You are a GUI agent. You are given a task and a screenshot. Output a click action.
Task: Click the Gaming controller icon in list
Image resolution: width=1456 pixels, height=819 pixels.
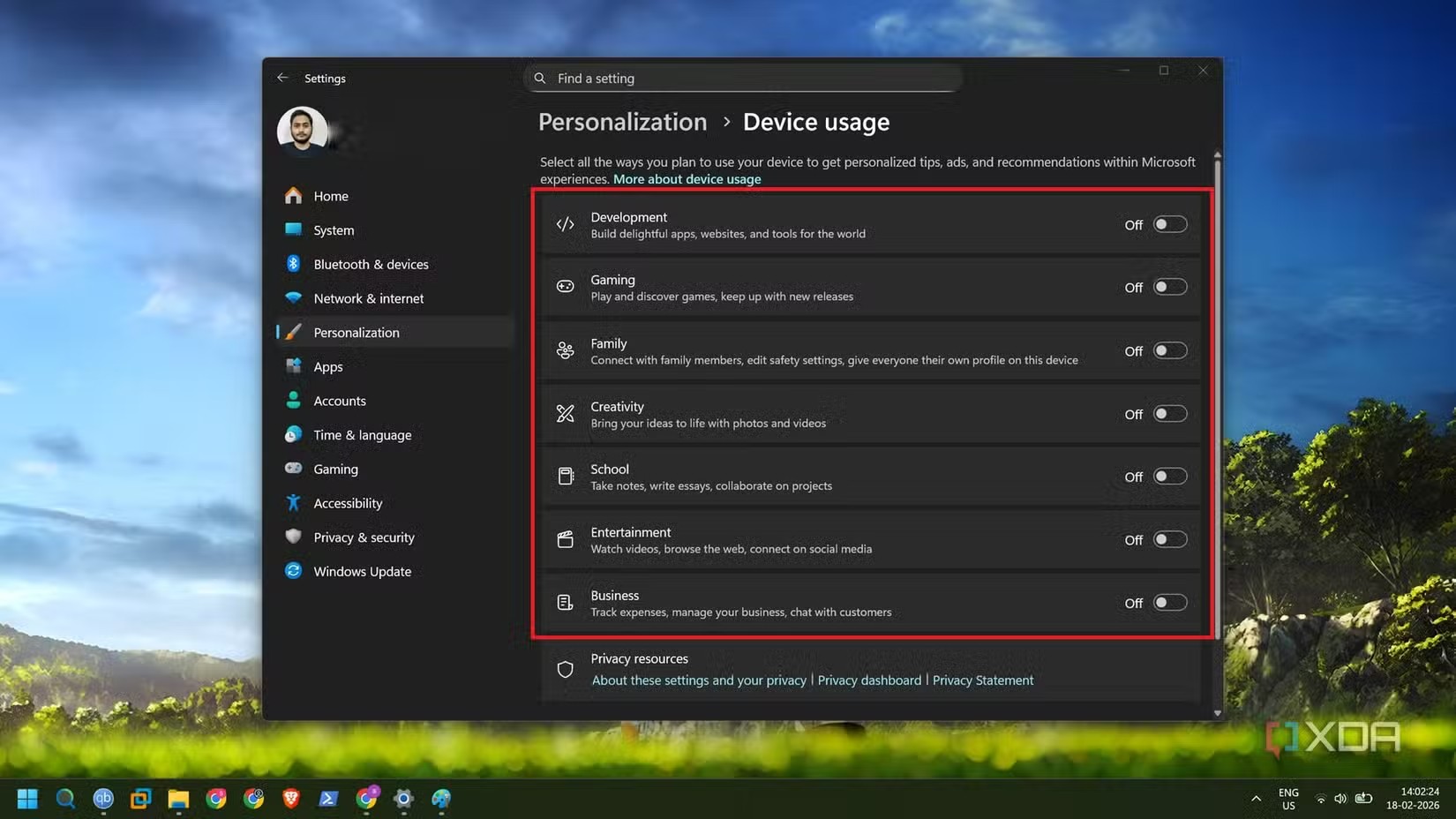pyautogui.click(x=565, y=287)
